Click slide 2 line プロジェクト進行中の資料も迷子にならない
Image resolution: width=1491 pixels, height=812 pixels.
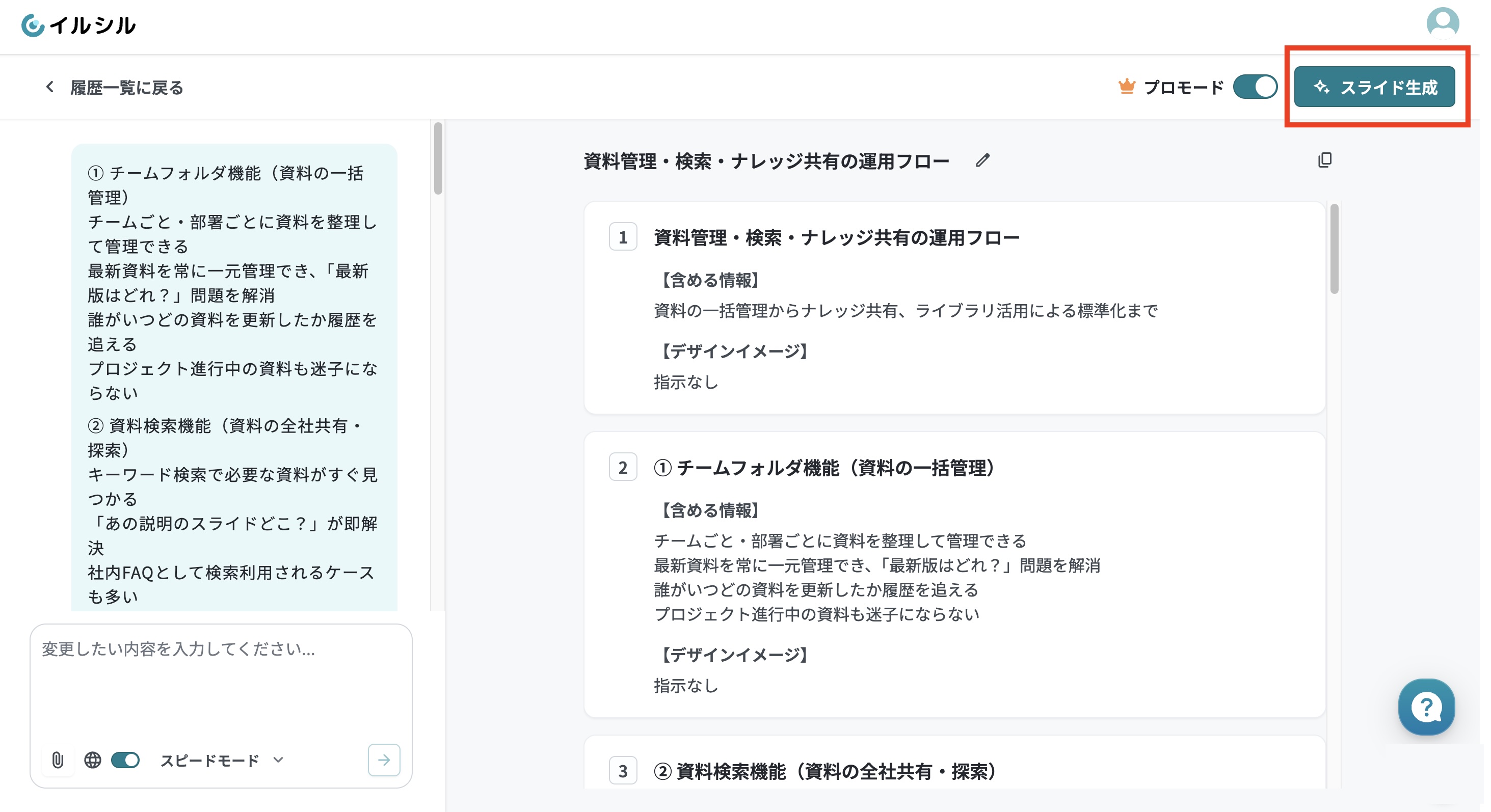pos(816,614)
